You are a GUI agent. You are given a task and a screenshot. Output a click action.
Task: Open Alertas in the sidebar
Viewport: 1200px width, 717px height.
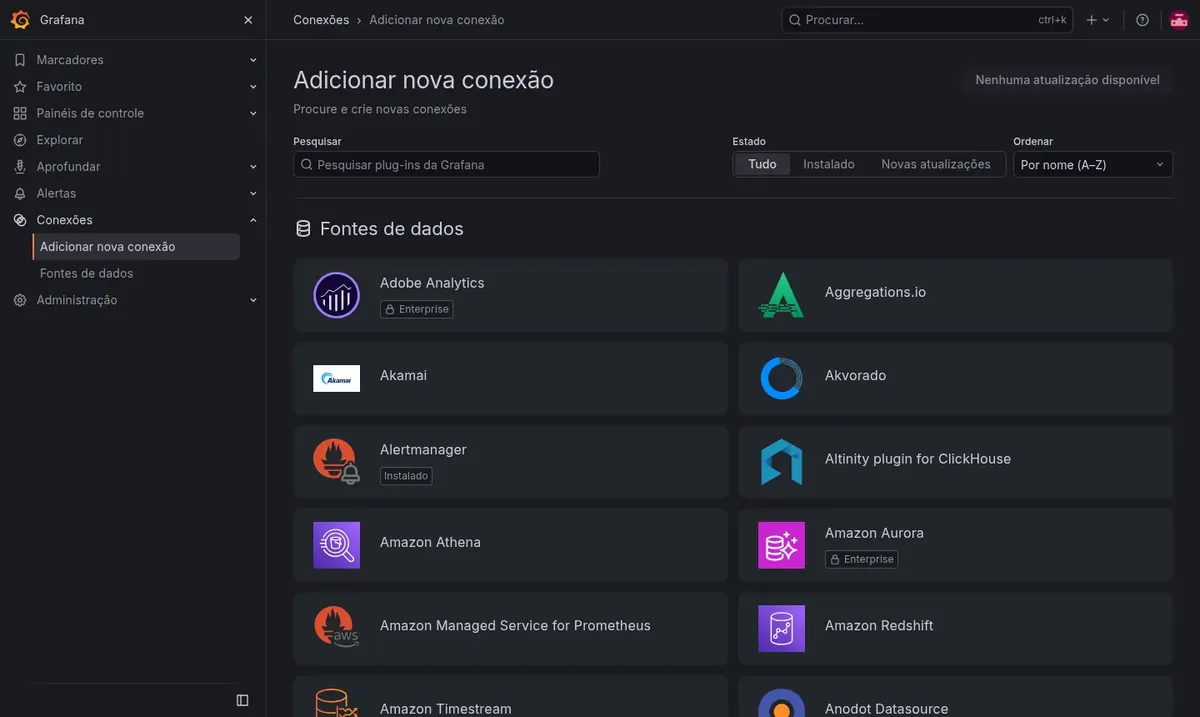pyautogui.click(x=56, y=193)
